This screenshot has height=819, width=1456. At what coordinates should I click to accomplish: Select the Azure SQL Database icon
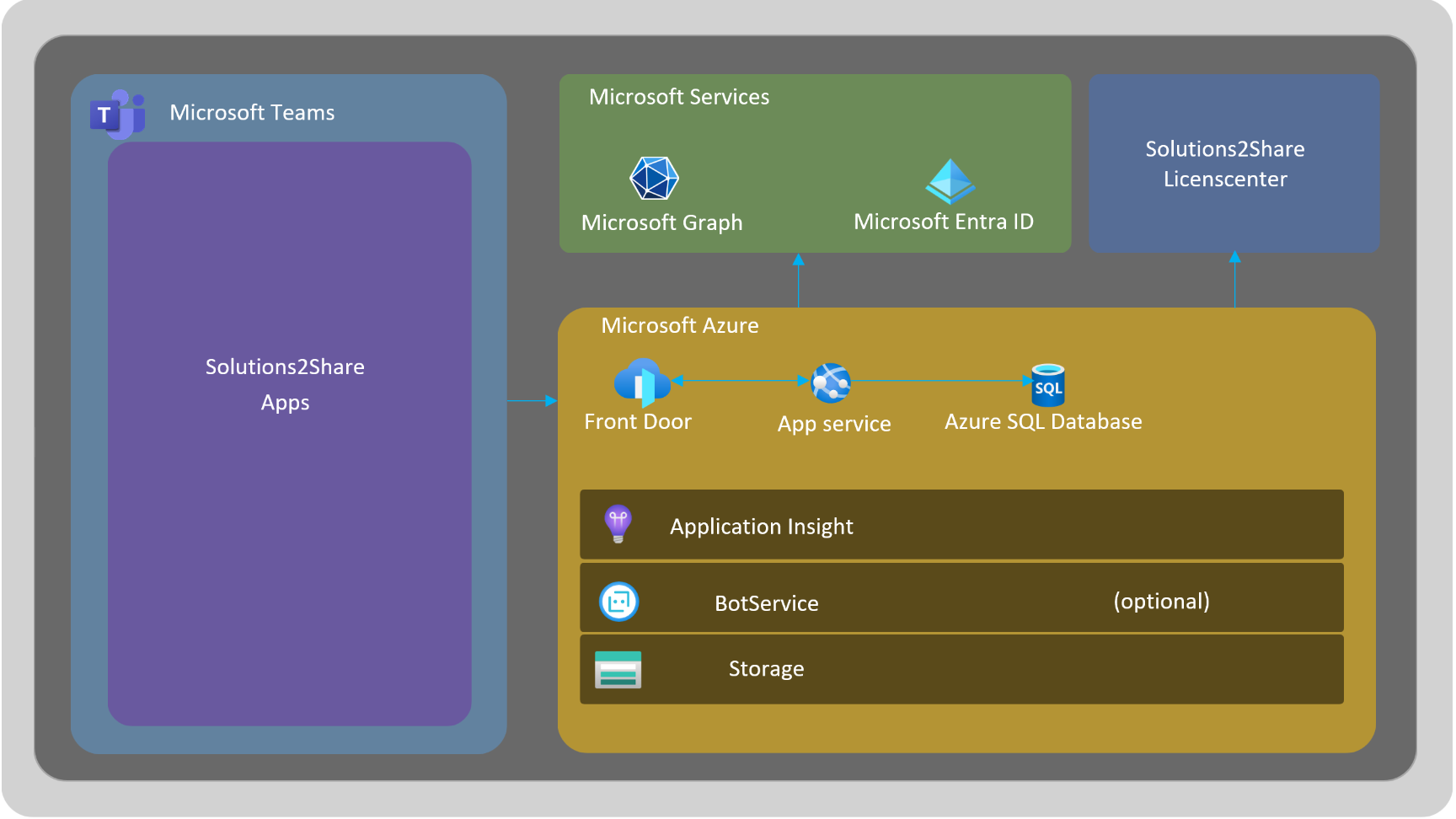pos(1048,385)
